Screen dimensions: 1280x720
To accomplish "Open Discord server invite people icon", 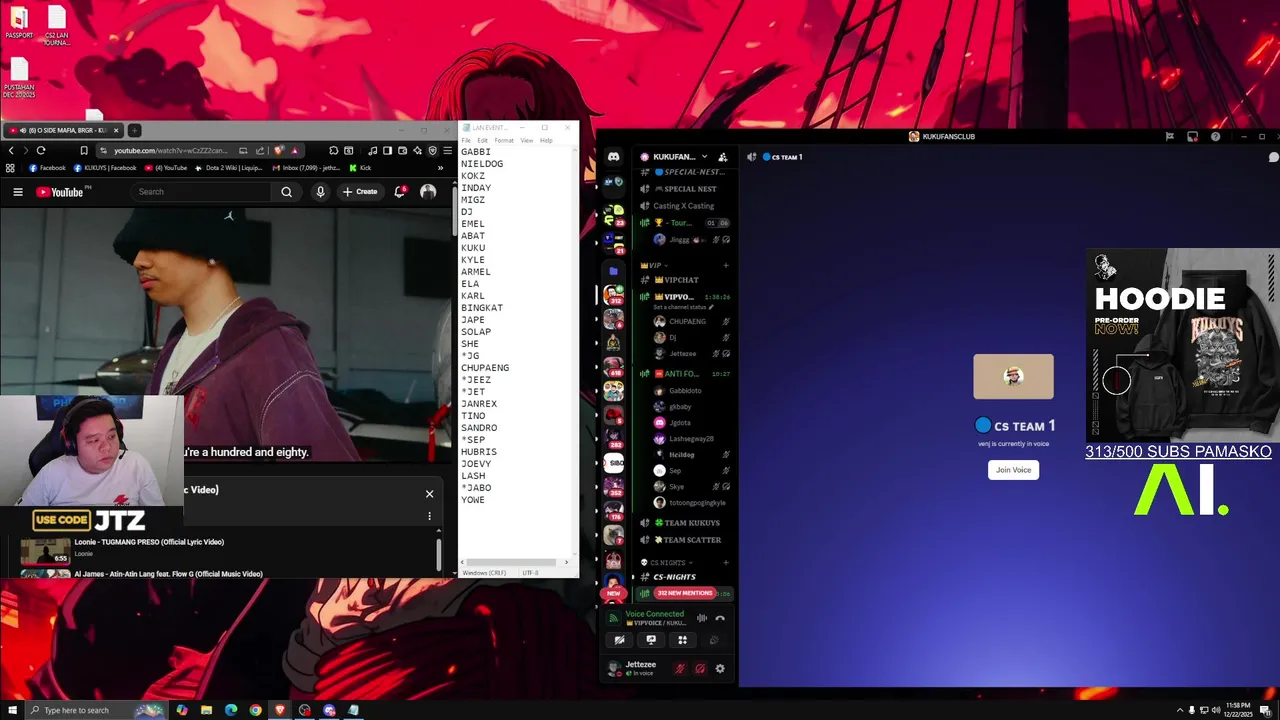I will pyautogui.click(x=723, y=157).
